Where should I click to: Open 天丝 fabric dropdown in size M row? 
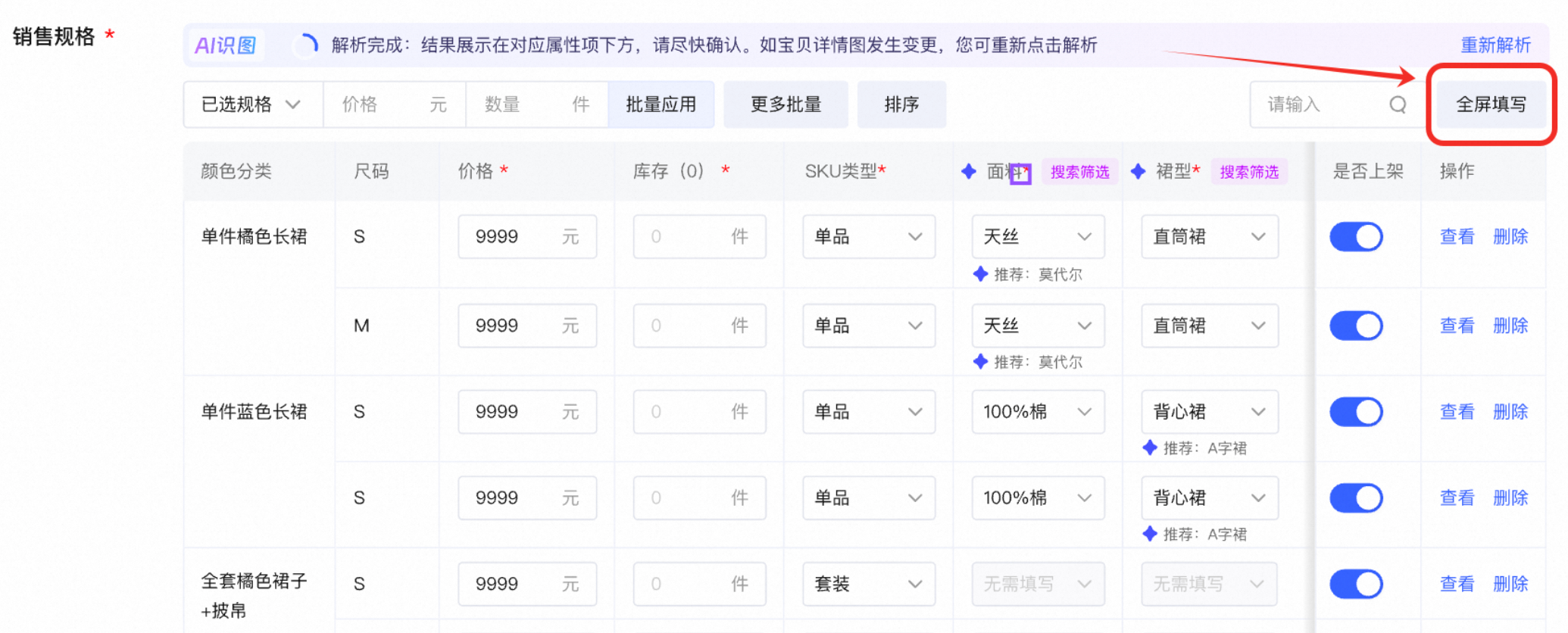pyautogui.click(x=1038, y=326)
